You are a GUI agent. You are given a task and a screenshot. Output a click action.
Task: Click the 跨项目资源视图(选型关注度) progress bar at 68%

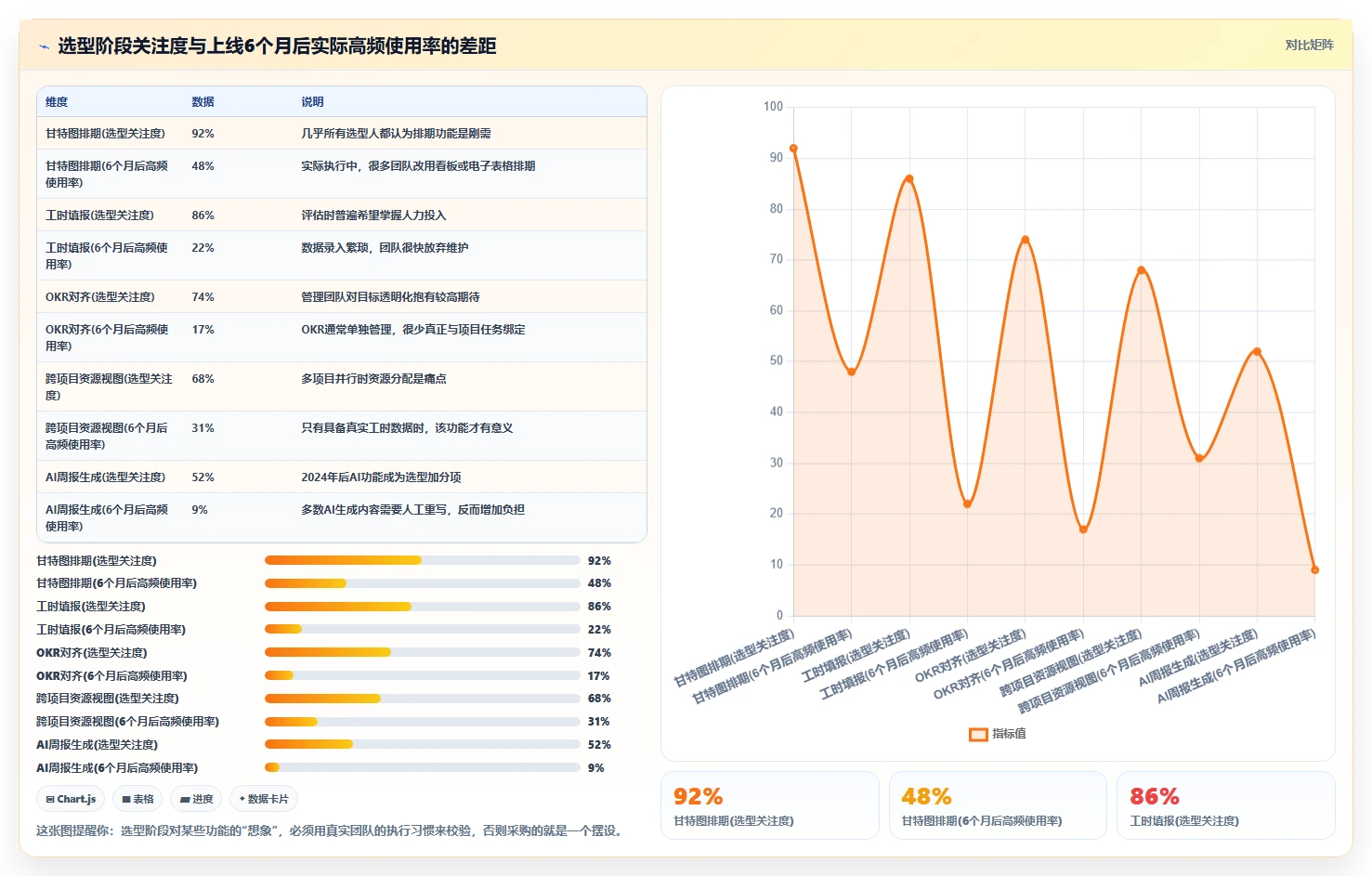tap(423, 699)
